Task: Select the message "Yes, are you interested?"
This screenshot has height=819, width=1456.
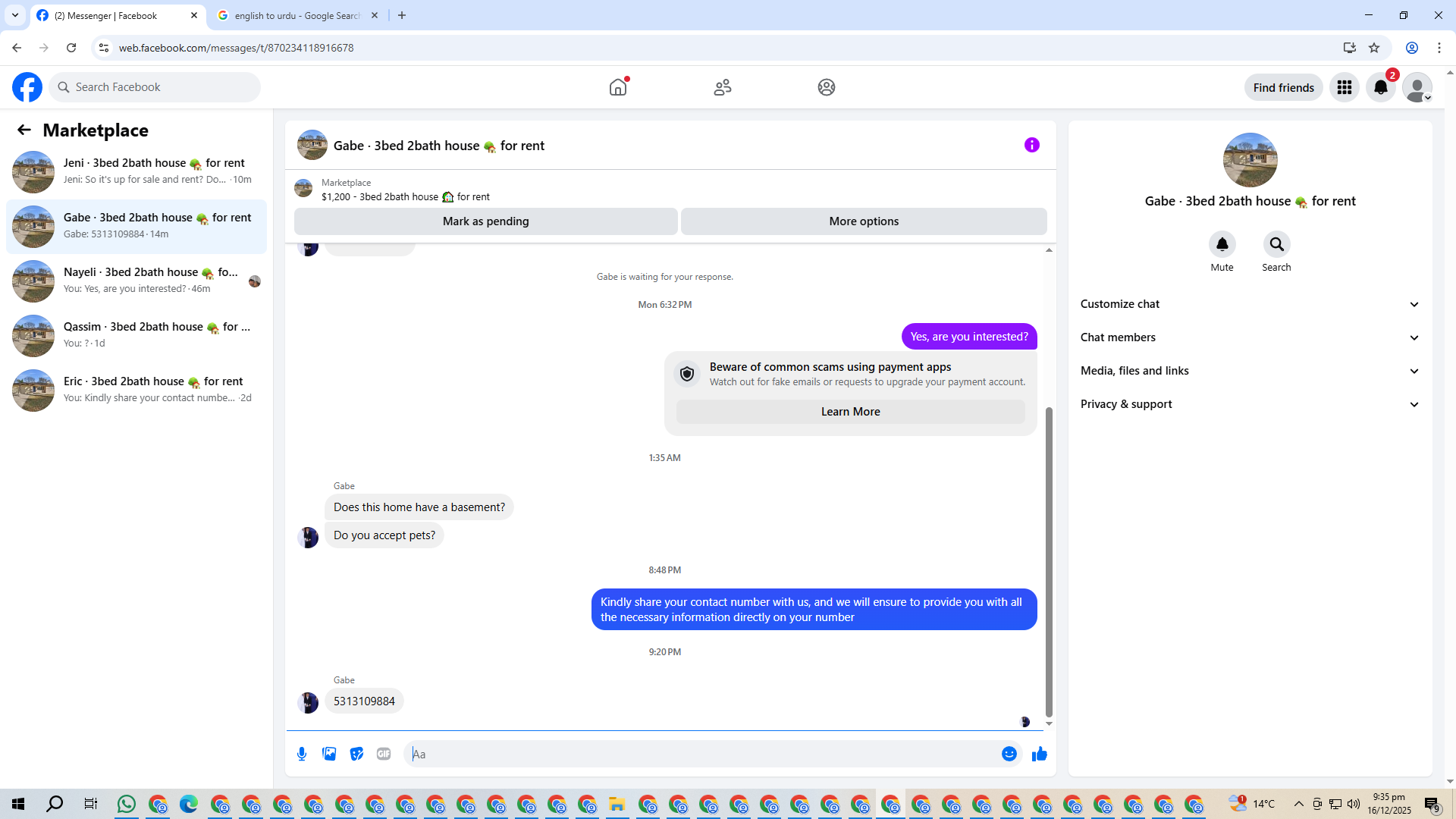Action: click(969, 337)
